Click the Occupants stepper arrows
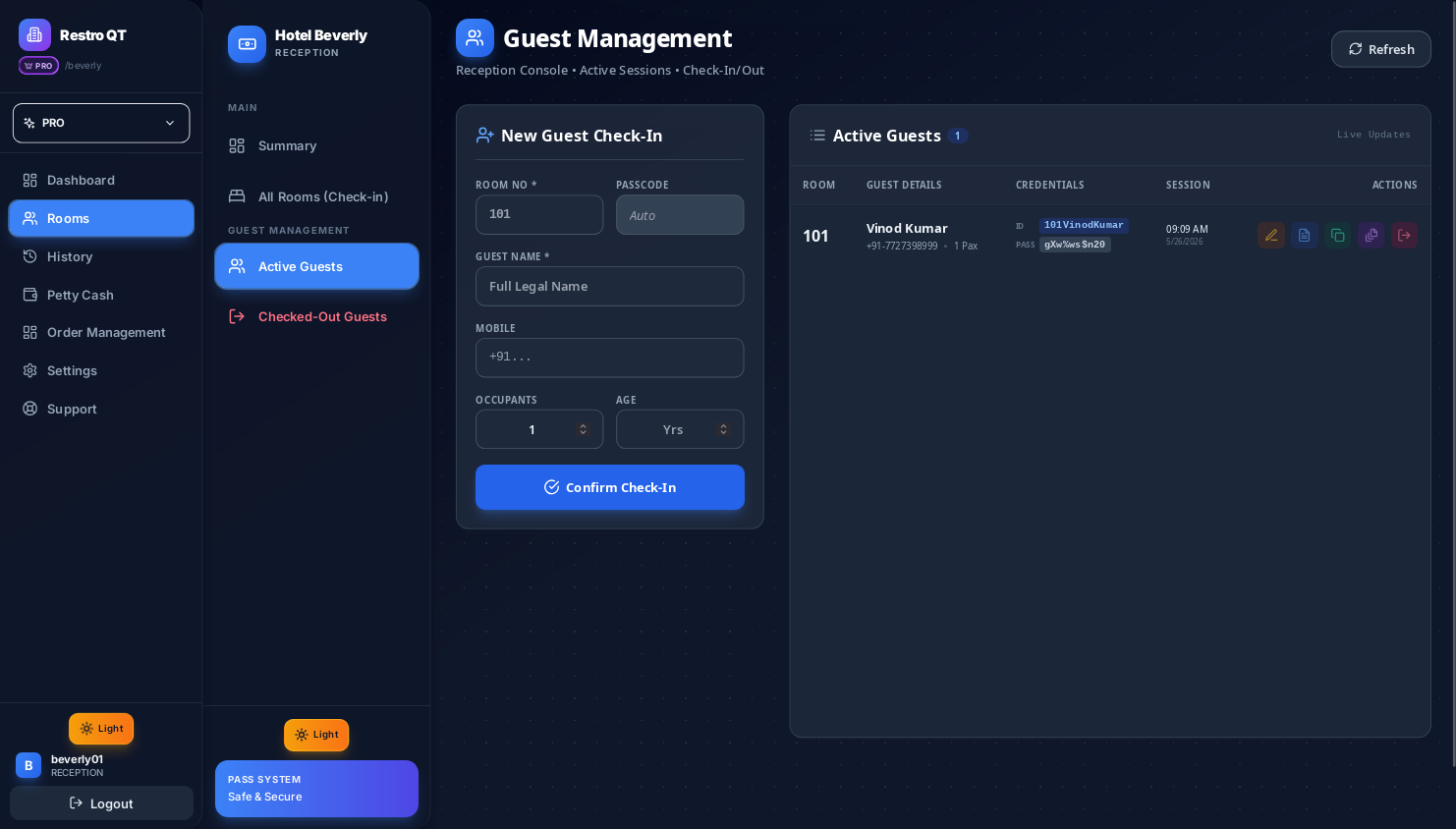Screen dimensions: 1456x829 point(583,429)
